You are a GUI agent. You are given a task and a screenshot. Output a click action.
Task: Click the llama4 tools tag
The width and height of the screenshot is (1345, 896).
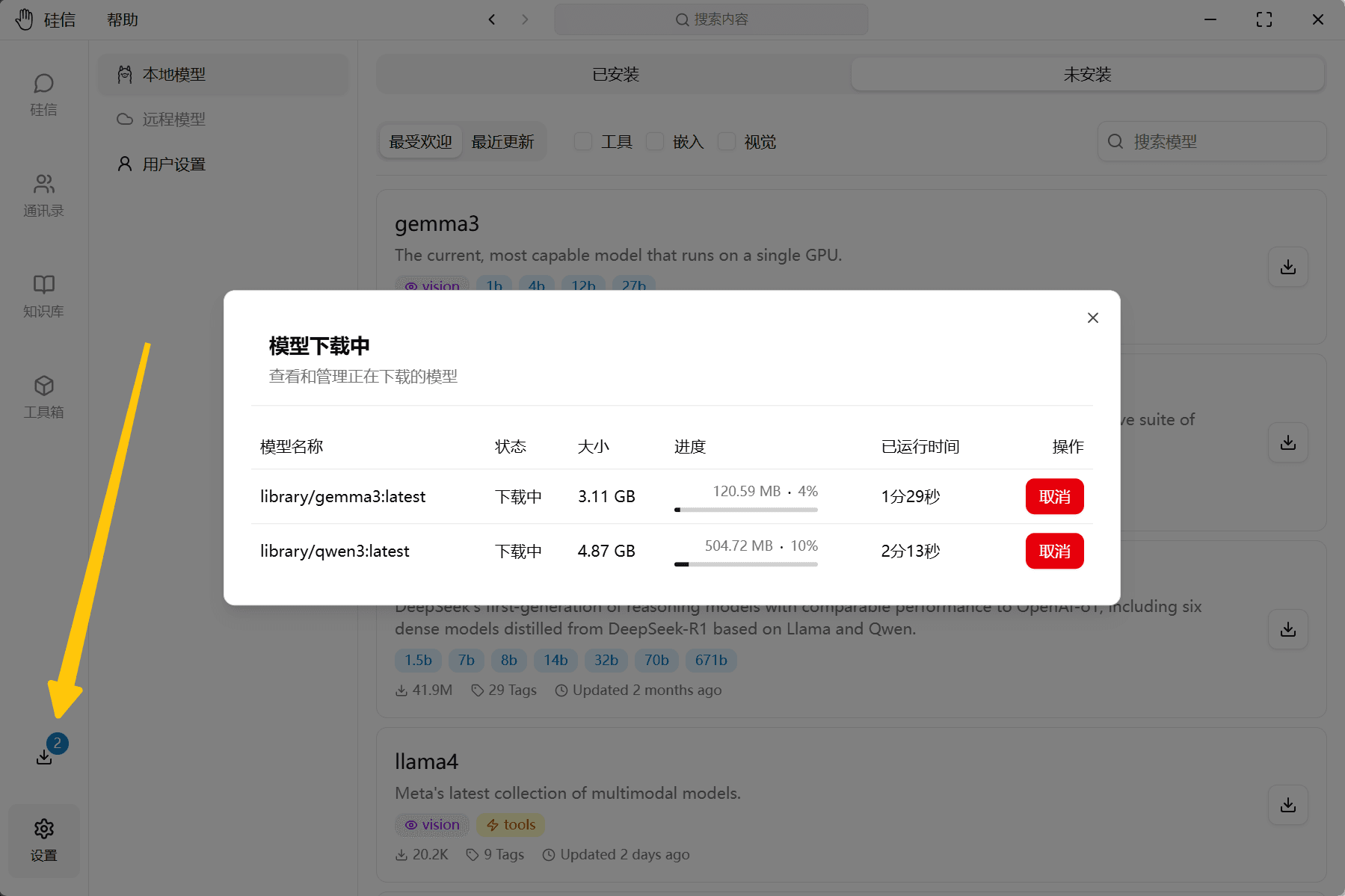coord(511,824)
